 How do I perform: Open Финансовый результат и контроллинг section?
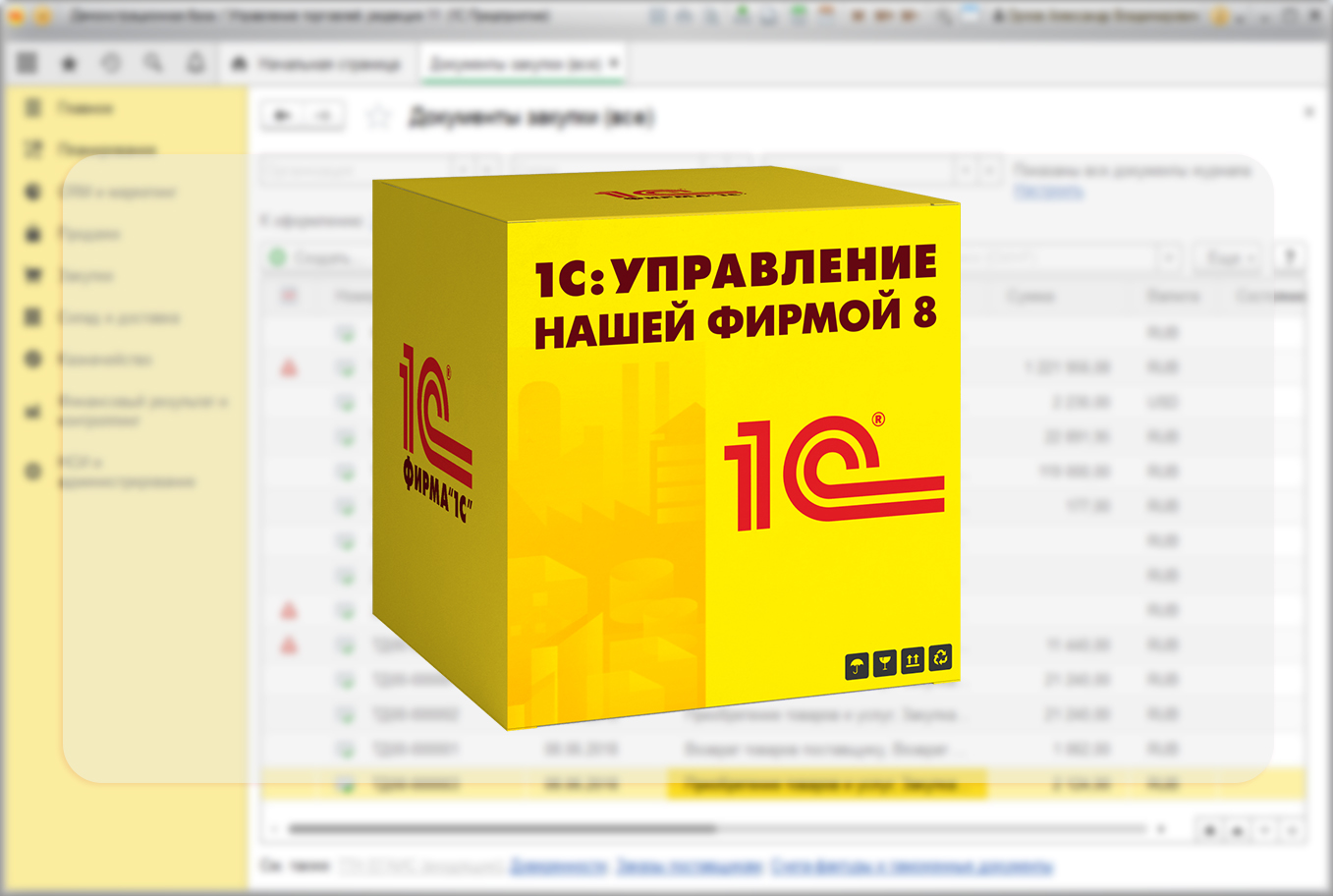(141, 411)
